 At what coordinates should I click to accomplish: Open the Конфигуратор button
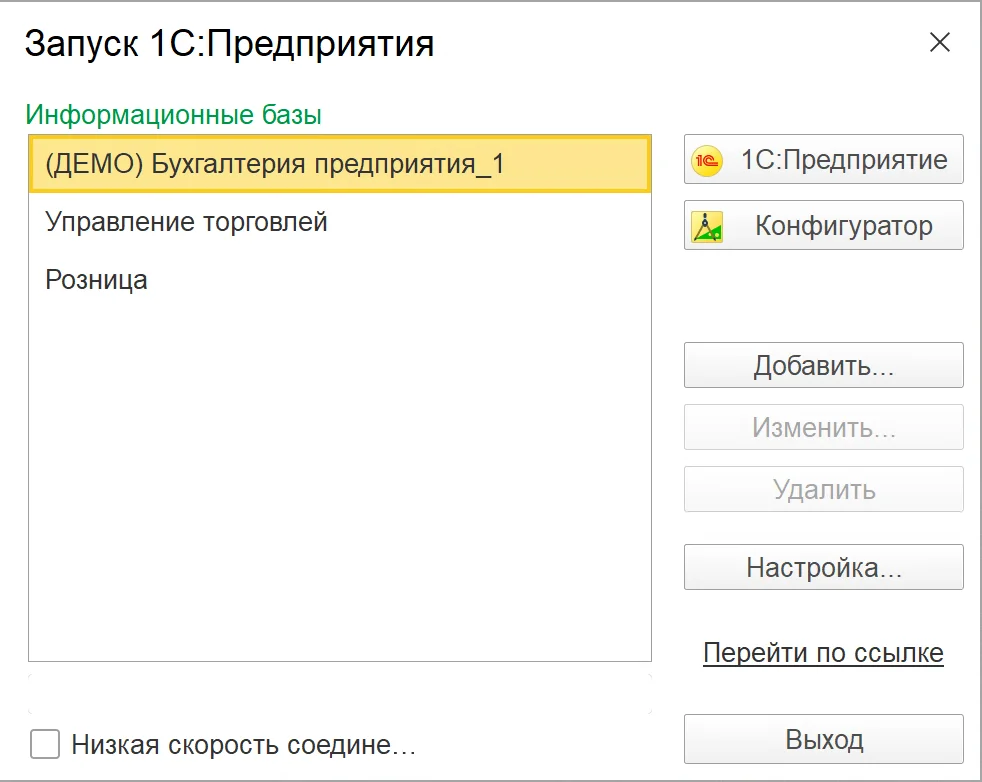point(824,225)
